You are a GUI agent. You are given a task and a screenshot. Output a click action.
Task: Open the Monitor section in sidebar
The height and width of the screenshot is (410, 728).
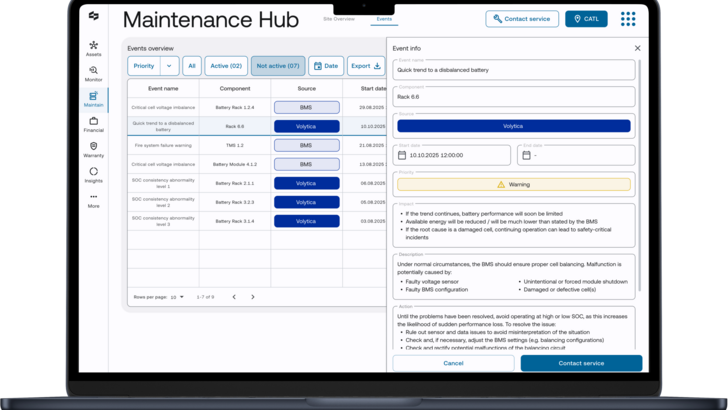click(93, 74)
